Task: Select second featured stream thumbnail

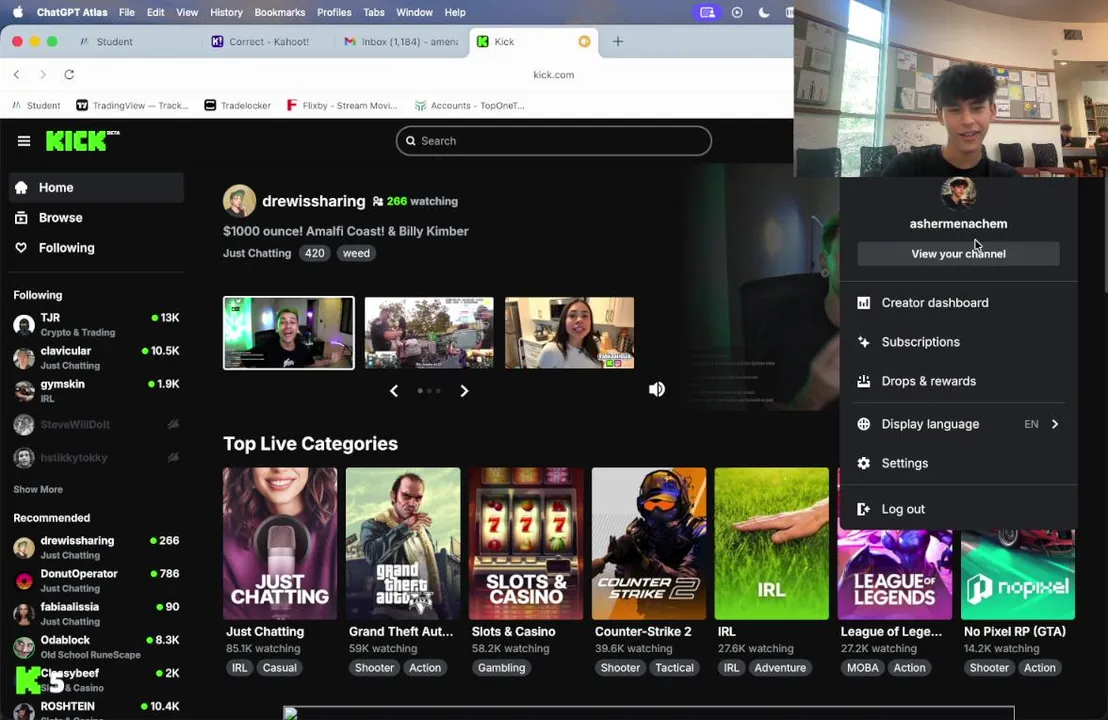Action: pyautogui.click(x=429, y=333)
